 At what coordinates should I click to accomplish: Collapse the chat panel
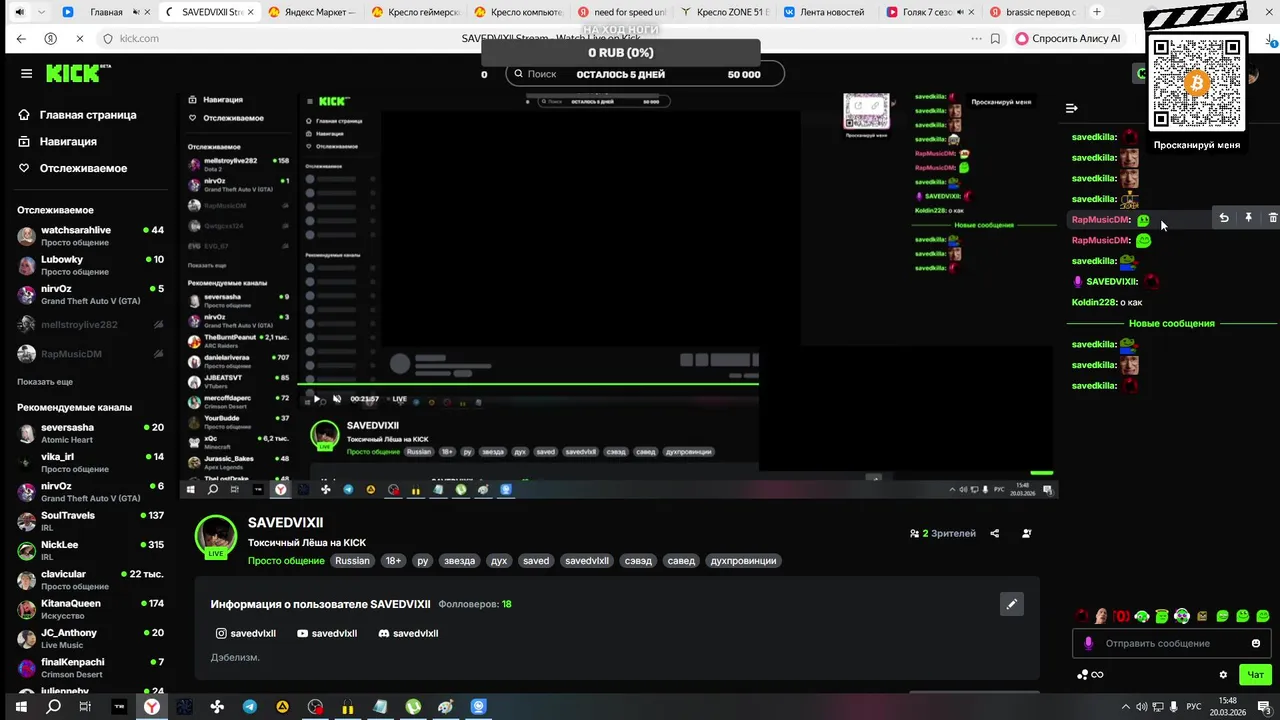point(1071,108)
